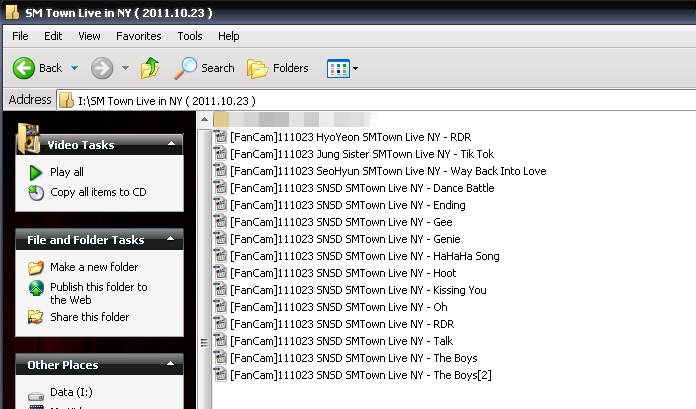Image resolution: width=696 pixels, height=409 pixels.
Task: Click video icon of HyoYeon RDR file
Action: point(220,136)
